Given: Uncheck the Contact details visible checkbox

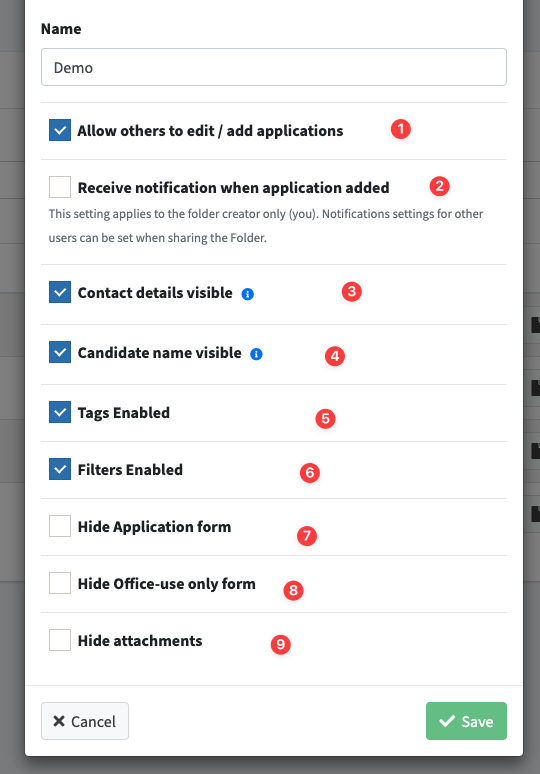Looking at the screenshot, I should click(60, 292).
